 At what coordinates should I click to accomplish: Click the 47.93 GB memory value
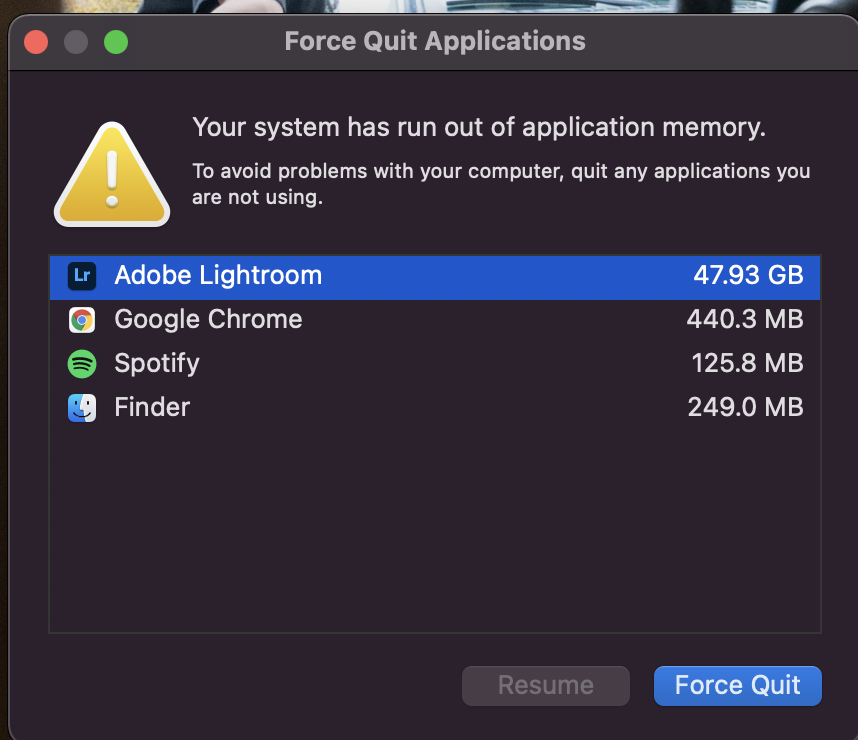click(748, 276)
